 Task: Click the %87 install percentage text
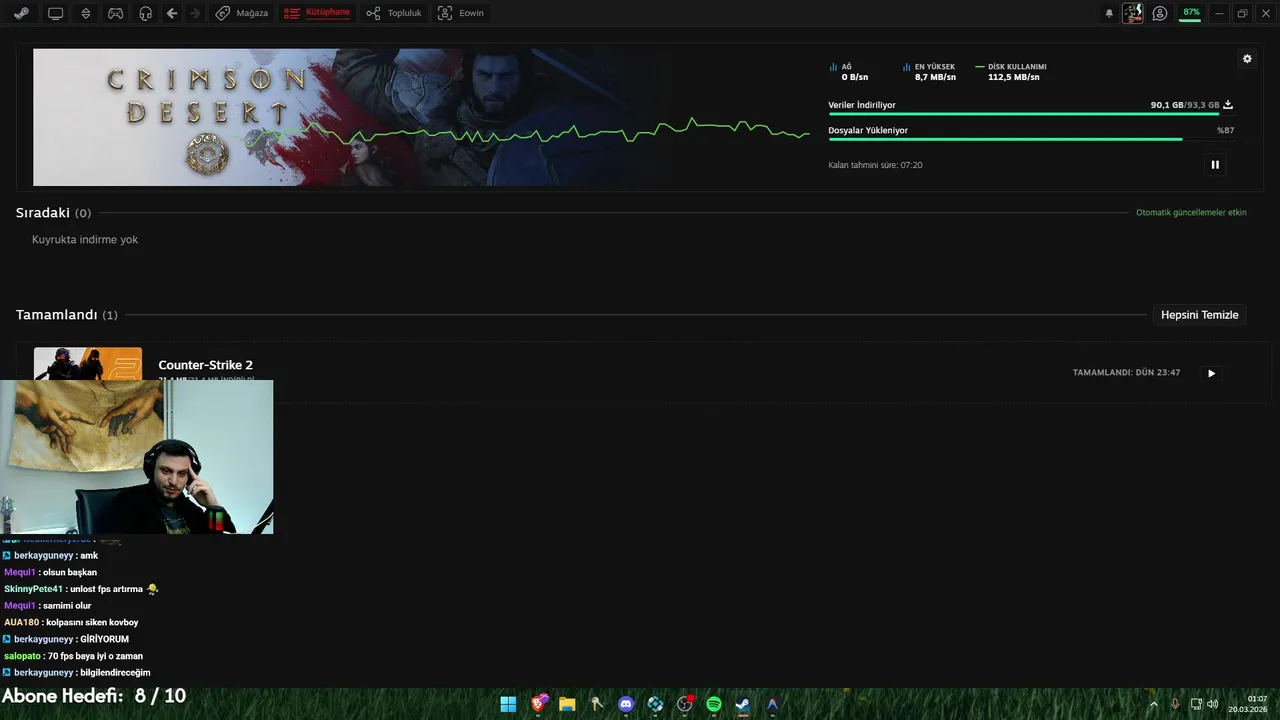1225,131
